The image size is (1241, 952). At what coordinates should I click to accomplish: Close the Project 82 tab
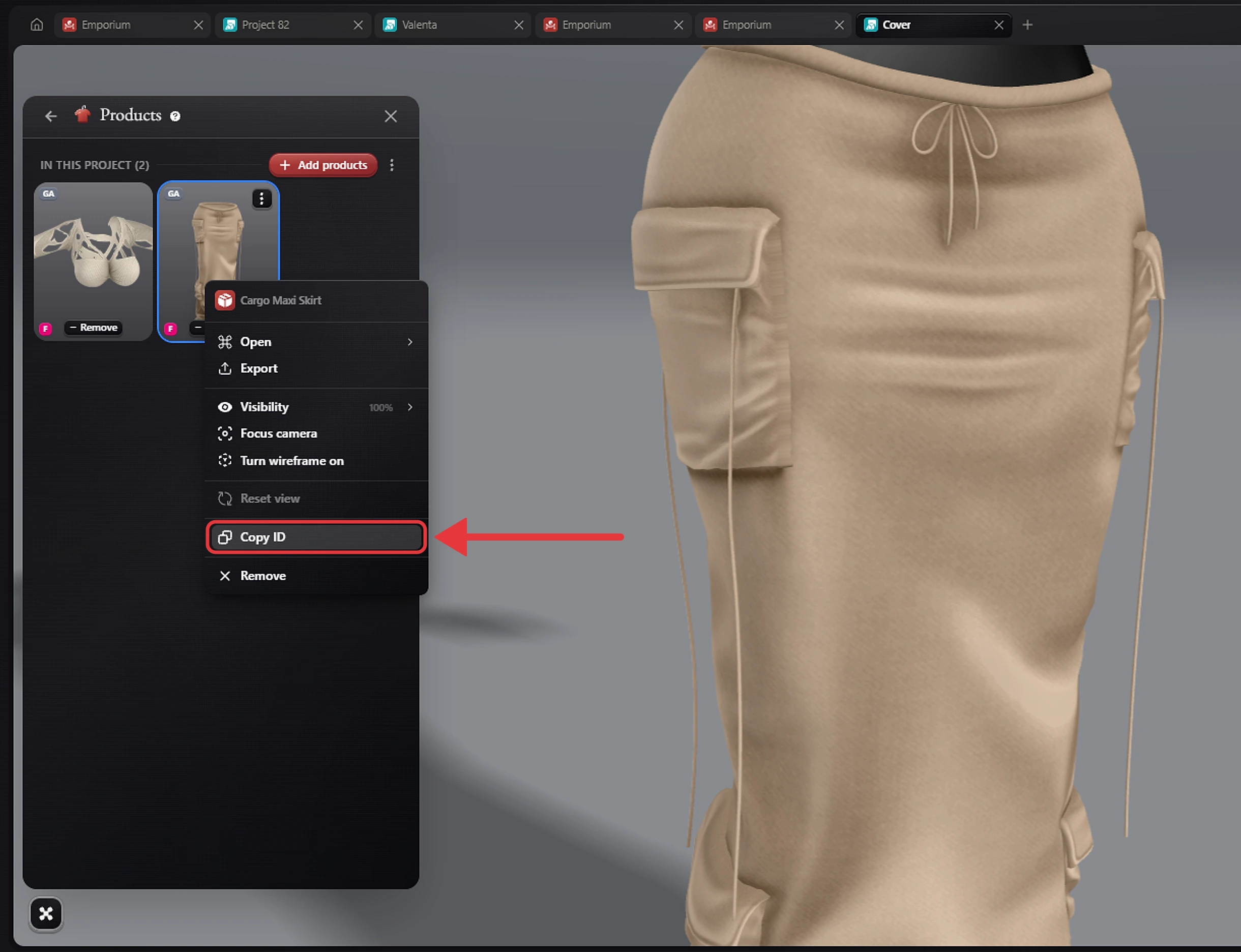coord(358,25)
